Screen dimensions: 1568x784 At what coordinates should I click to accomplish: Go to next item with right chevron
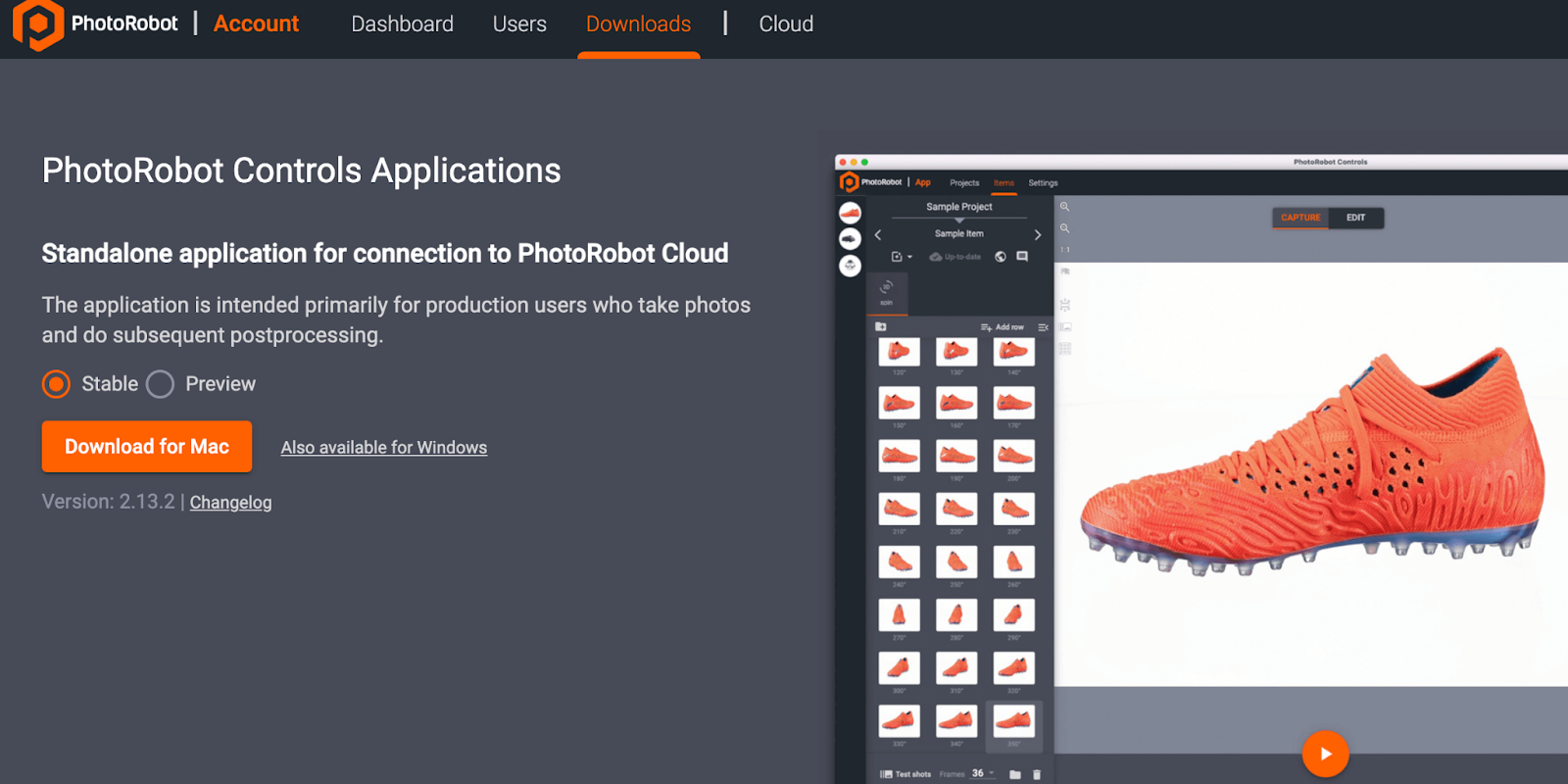[1038, 235]
